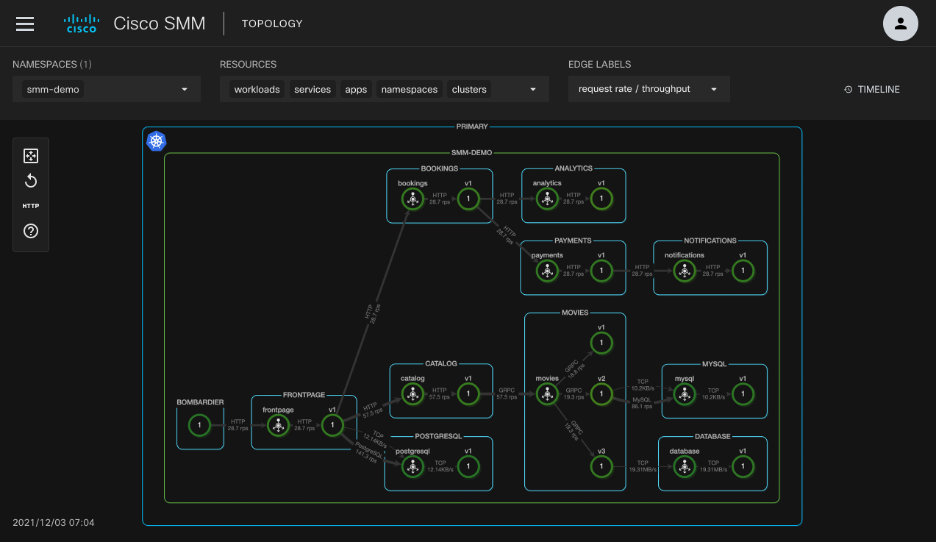Select the movies v2 workload node
The width and height of the screenshot is (936, 542).
(x=601, y=395)
